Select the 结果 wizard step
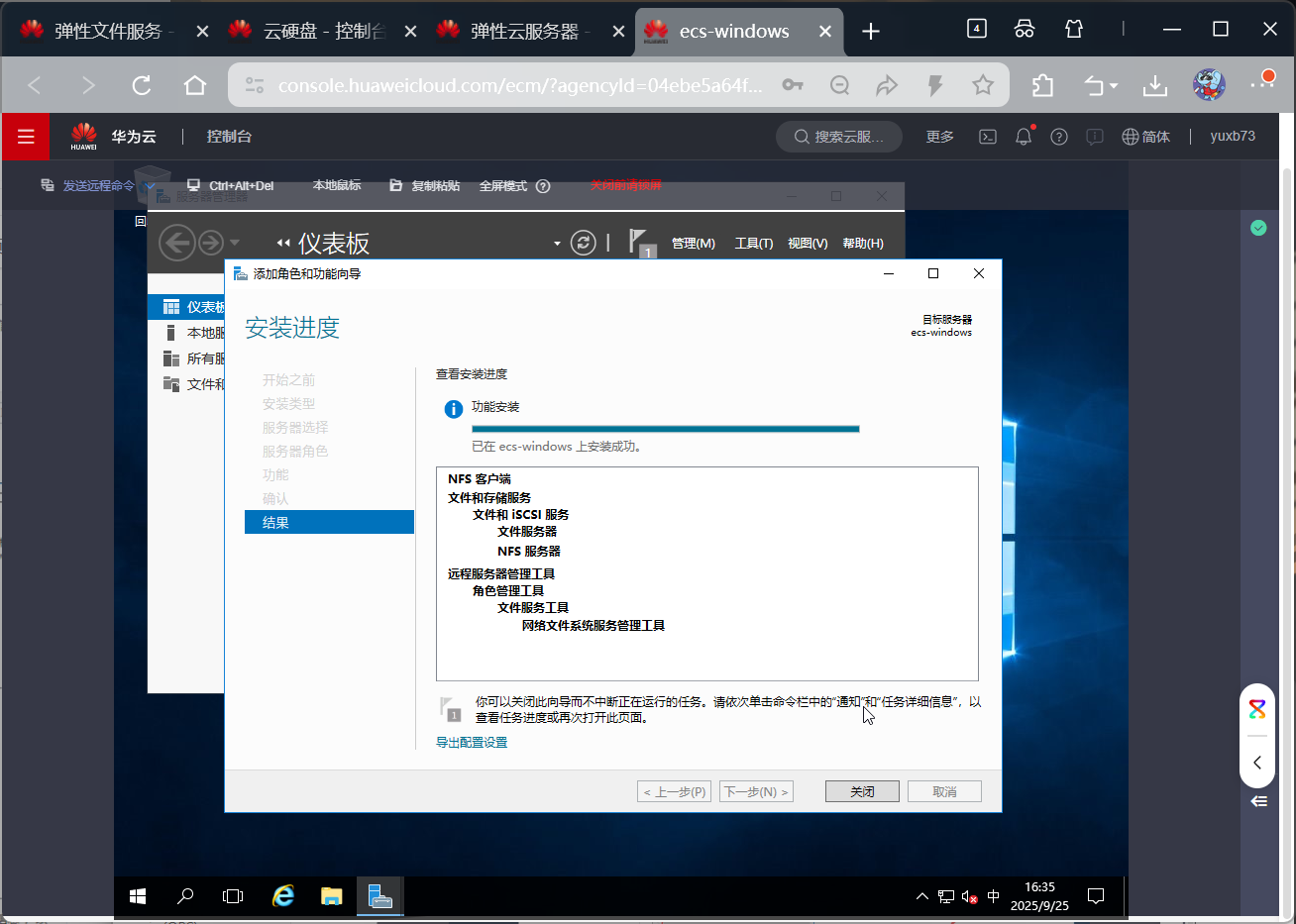This screenshot has height=924, width=1296. pyautogui.click(x=329, y=522)
